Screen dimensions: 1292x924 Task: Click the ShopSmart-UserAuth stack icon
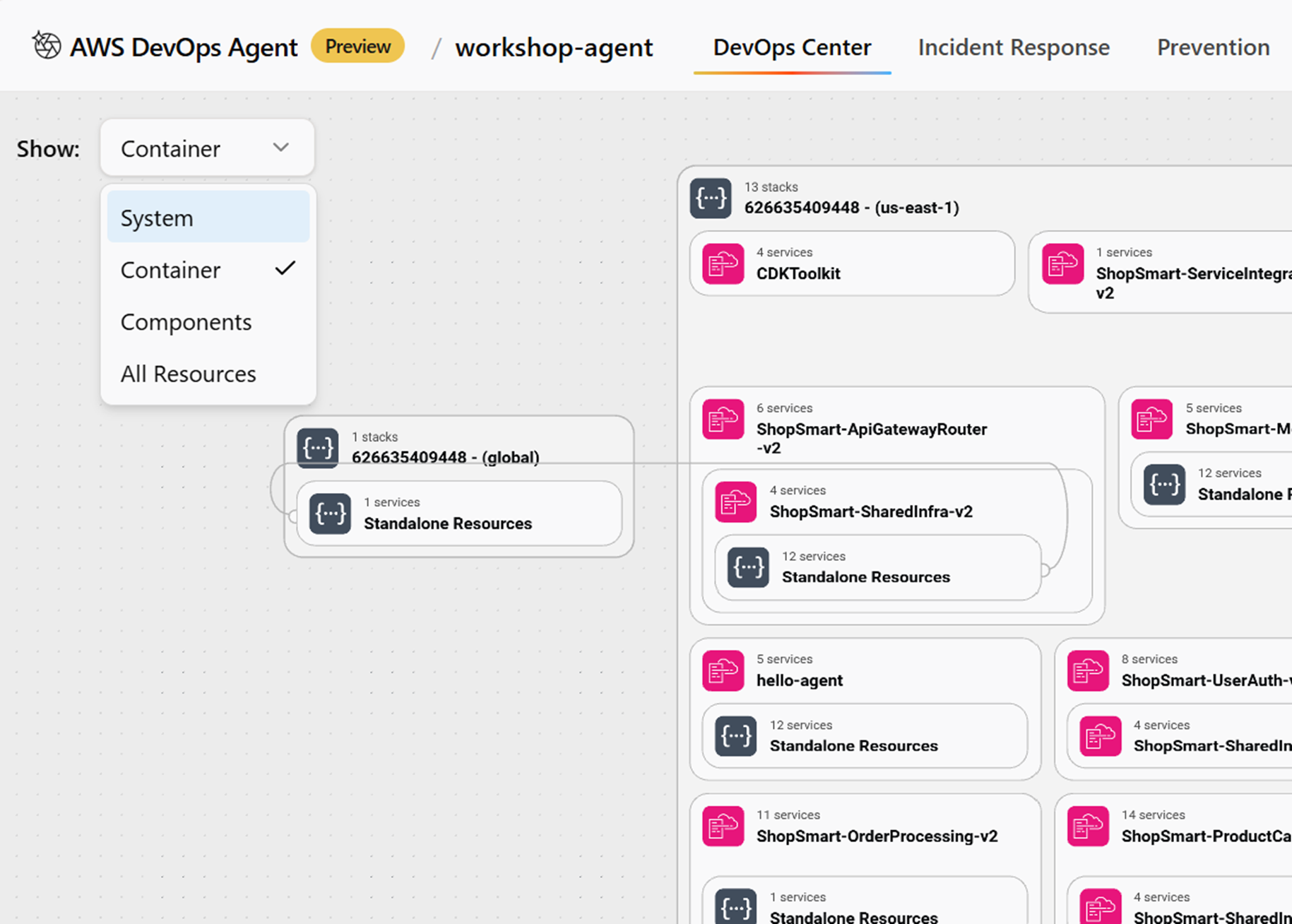click(x=1088, y=670)
